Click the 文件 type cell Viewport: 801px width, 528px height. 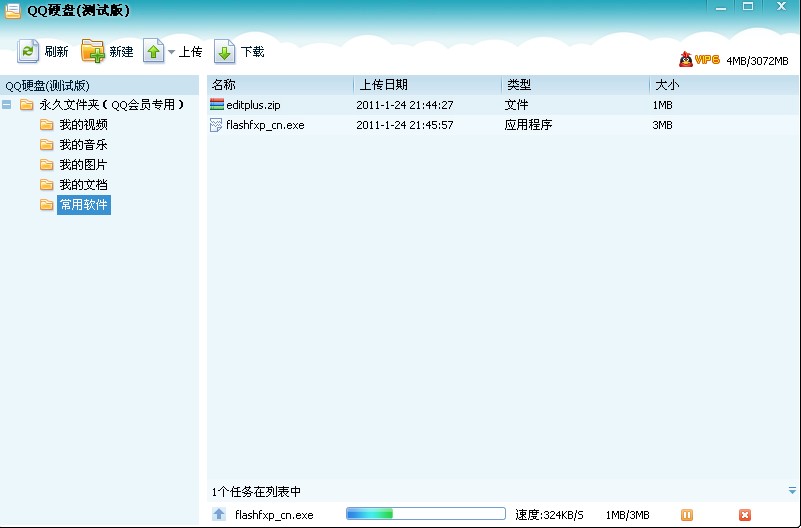[516, 105]
